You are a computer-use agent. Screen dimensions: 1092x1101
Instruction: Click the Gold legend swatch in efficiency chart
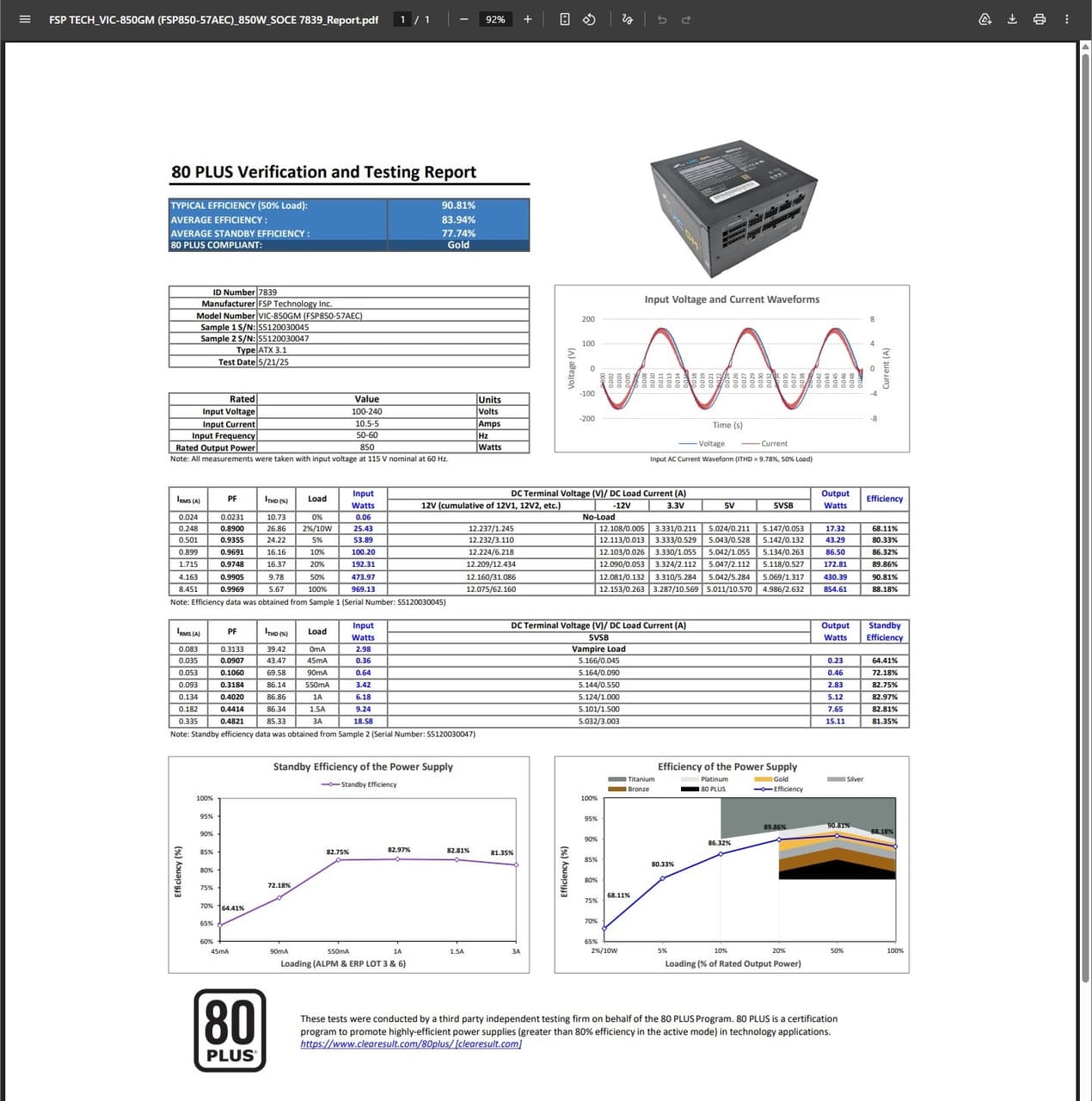point(763,779)
